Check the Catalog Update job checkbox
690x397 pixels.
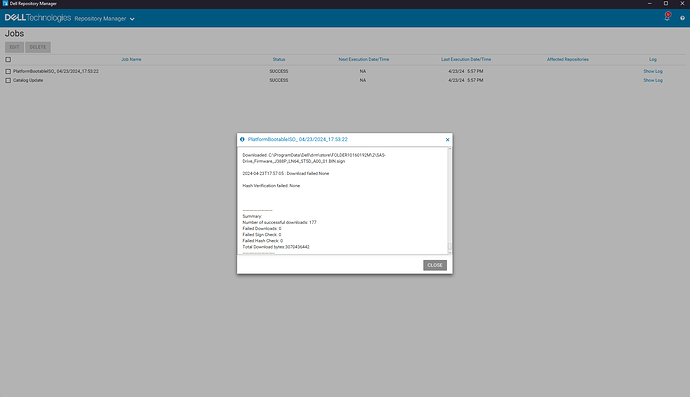click(x=8, y=81)
